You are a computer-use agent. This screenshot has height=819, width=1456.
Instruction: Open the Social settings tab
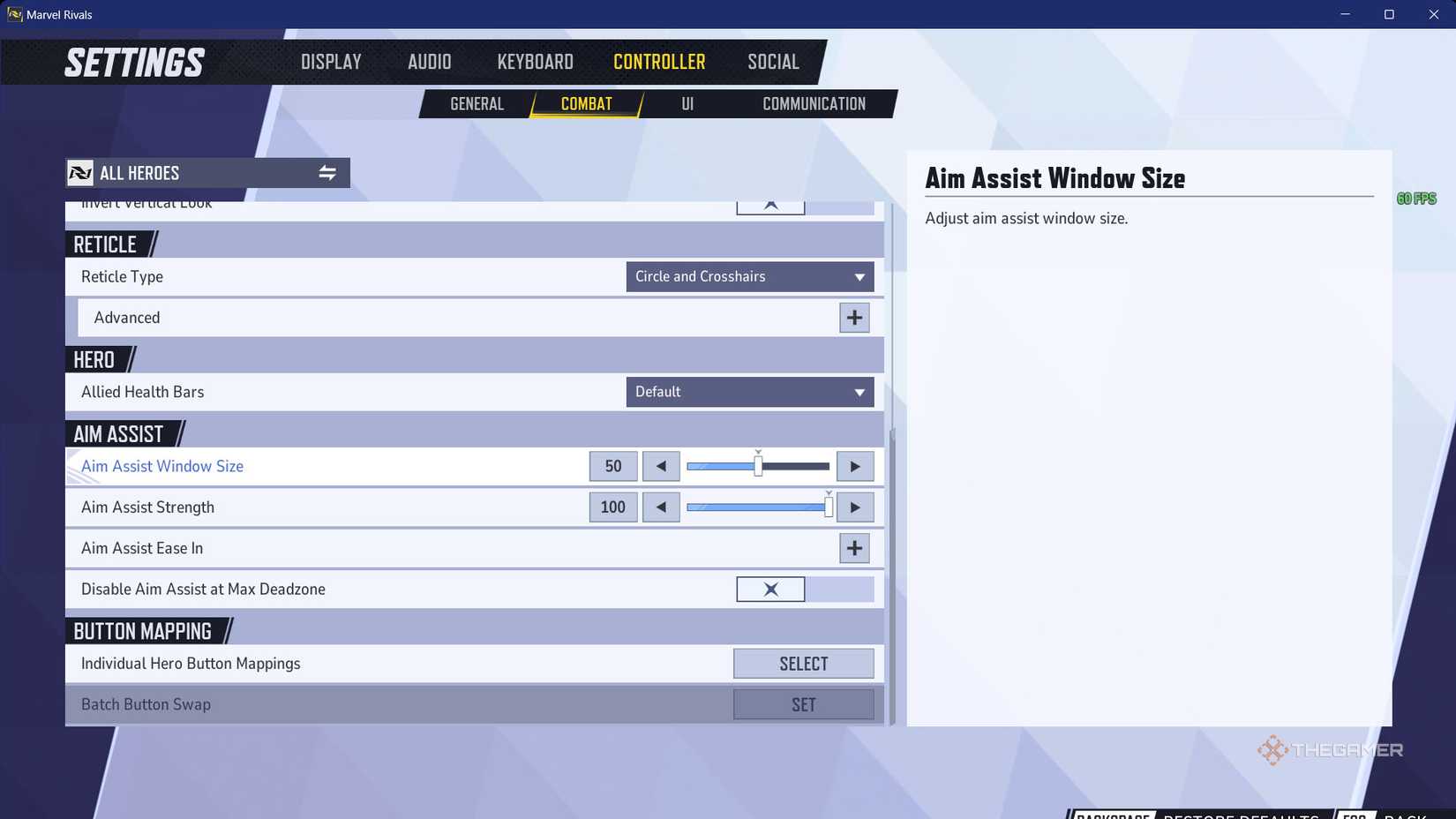click(773, 62)
